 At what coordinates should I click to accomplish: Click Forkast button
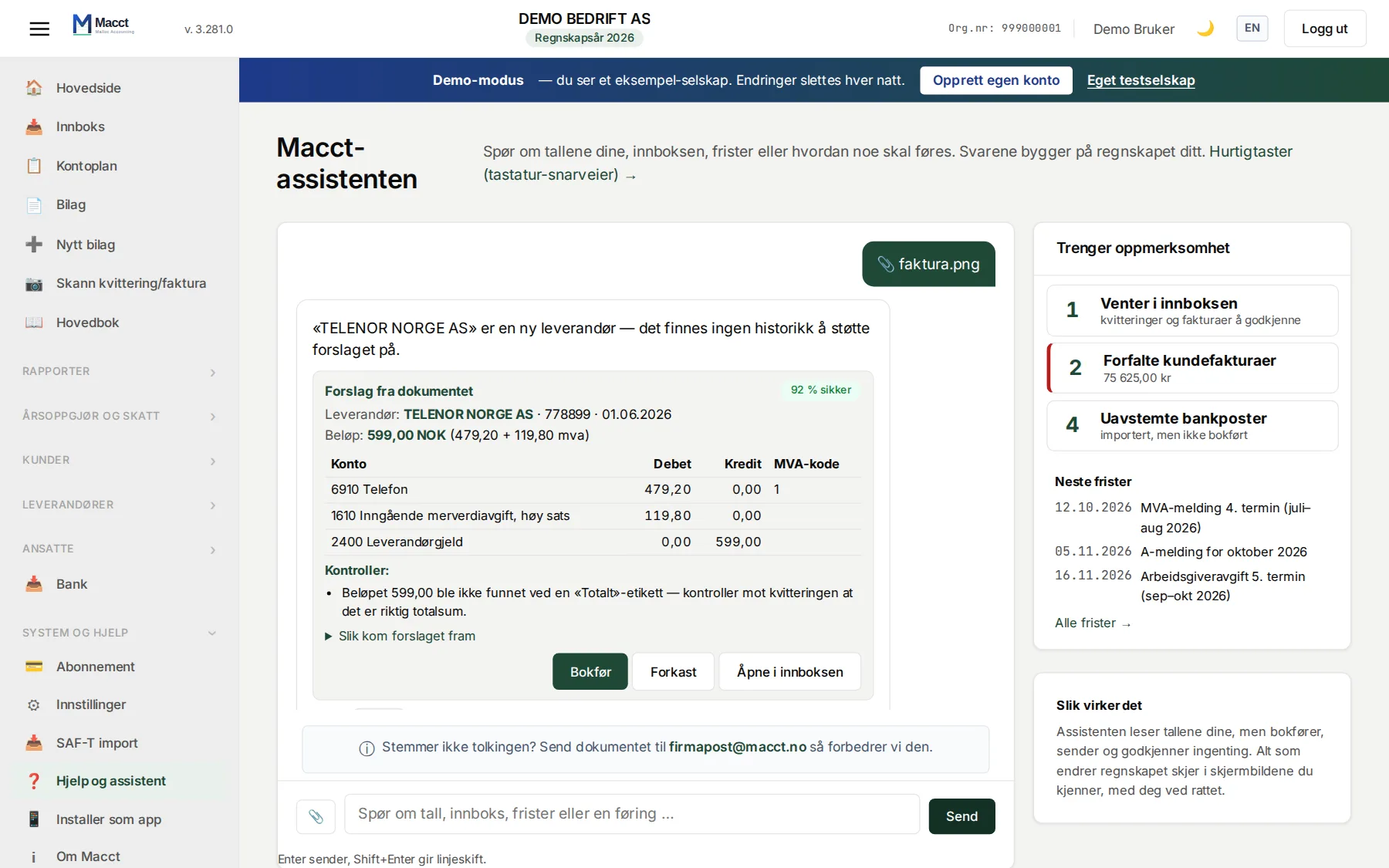(x=673, y=671)
